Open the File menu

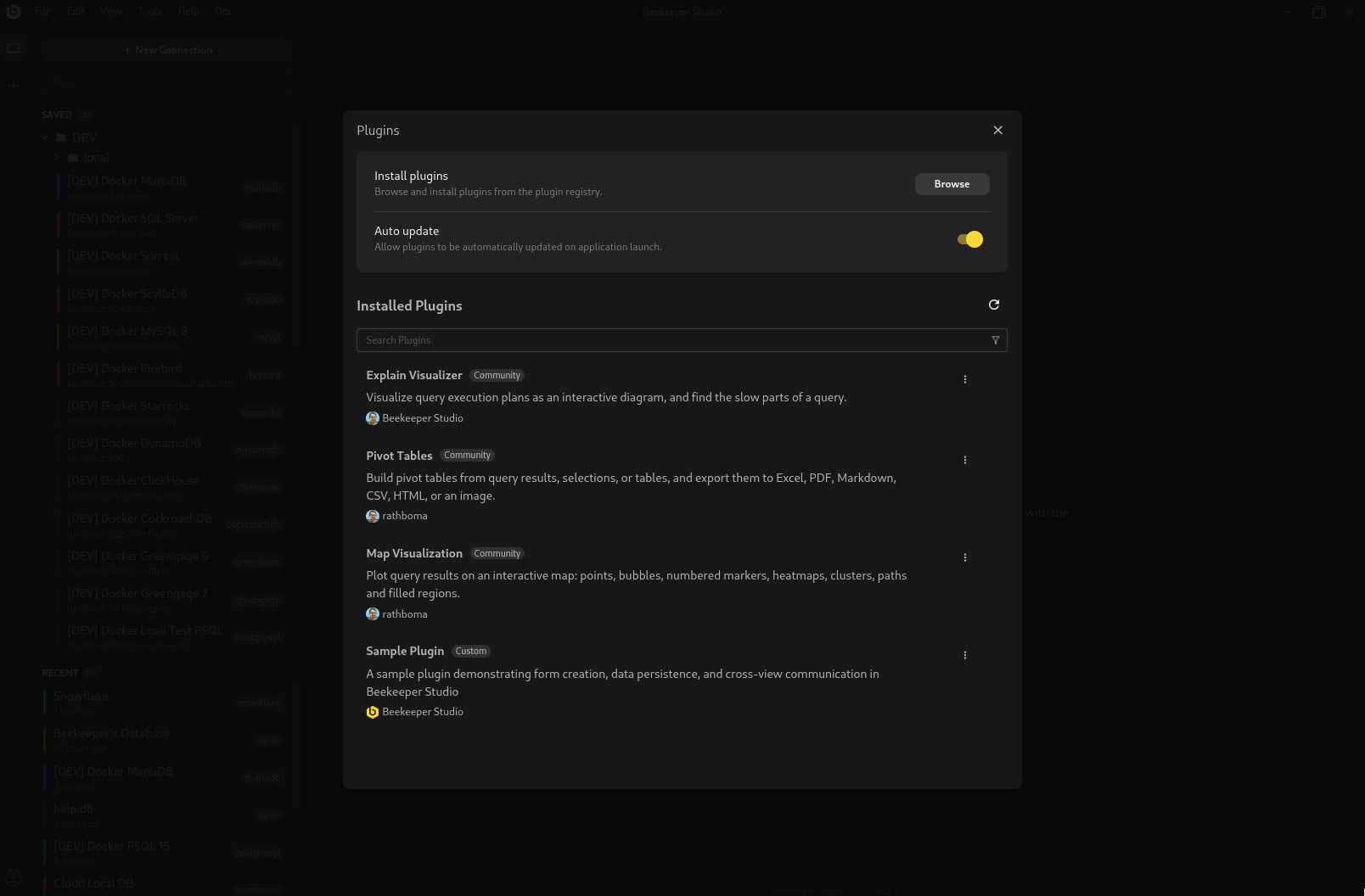(x=43, y=11)
